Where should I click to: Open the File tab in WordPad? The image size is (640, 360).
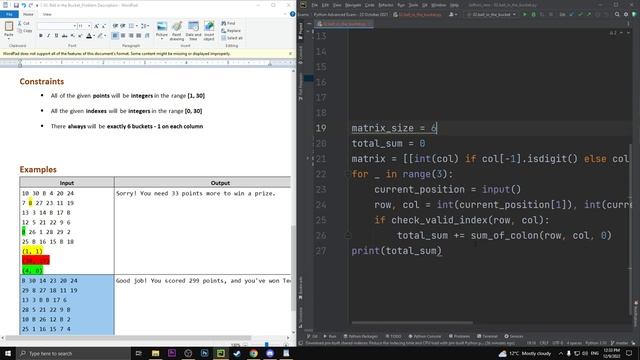(x=9, y=14)
